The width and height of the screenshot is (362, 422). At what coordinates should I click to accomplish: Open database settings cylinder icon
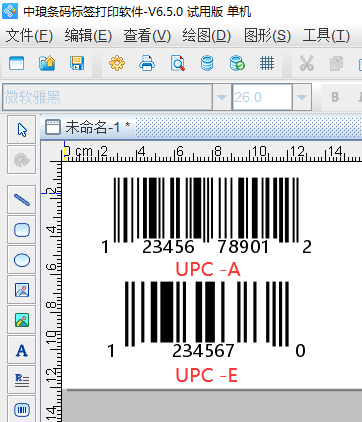(207, 63)
